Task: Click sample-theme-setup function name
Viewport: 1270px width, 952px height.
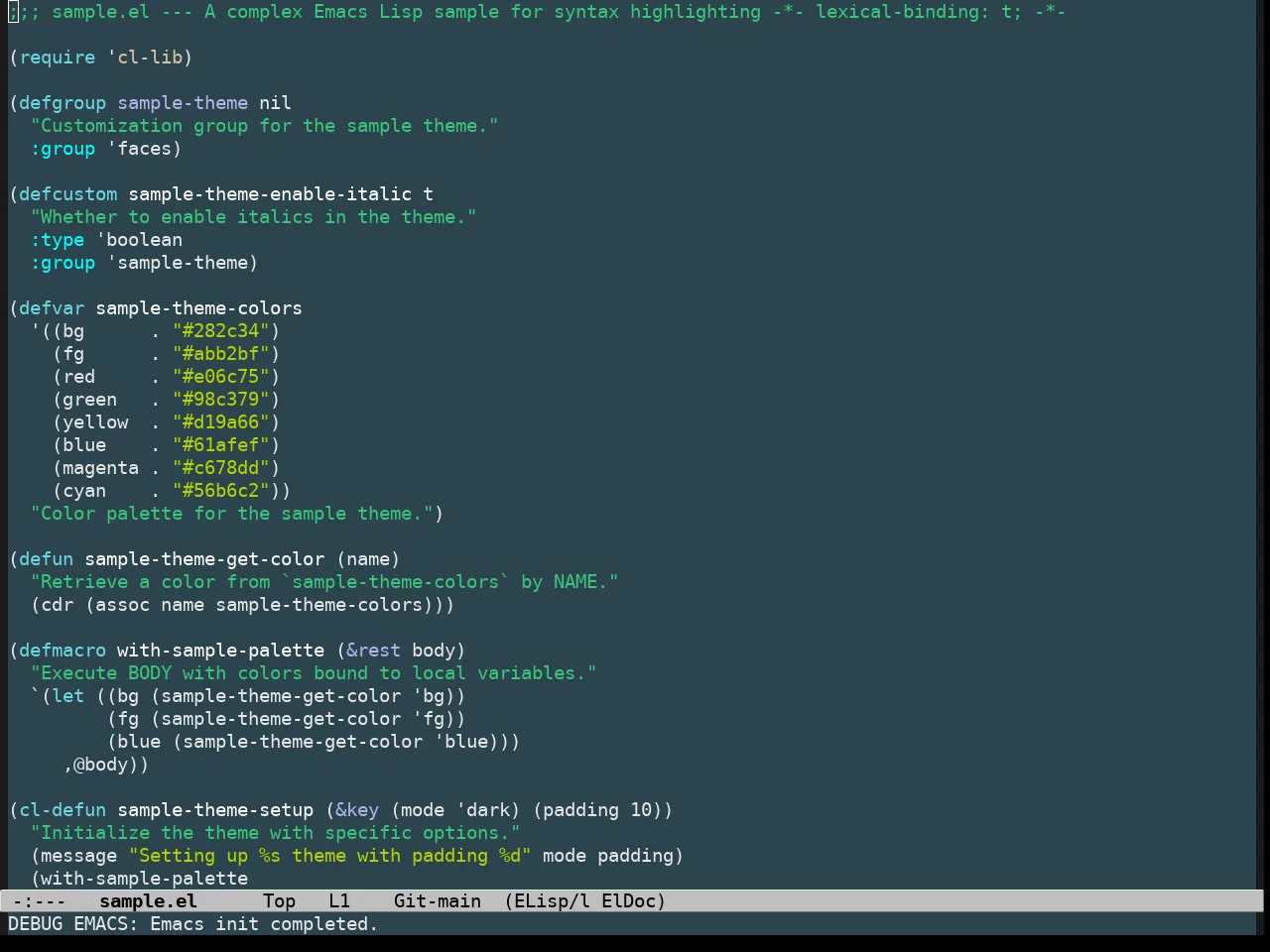Action: tap(215, 810)
